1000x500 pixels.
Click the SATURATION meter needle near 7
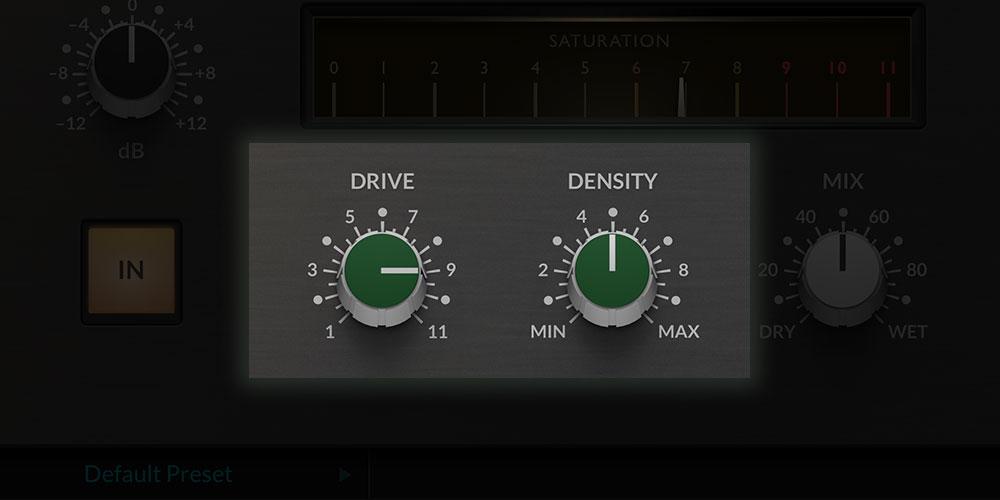pos(681,98)
